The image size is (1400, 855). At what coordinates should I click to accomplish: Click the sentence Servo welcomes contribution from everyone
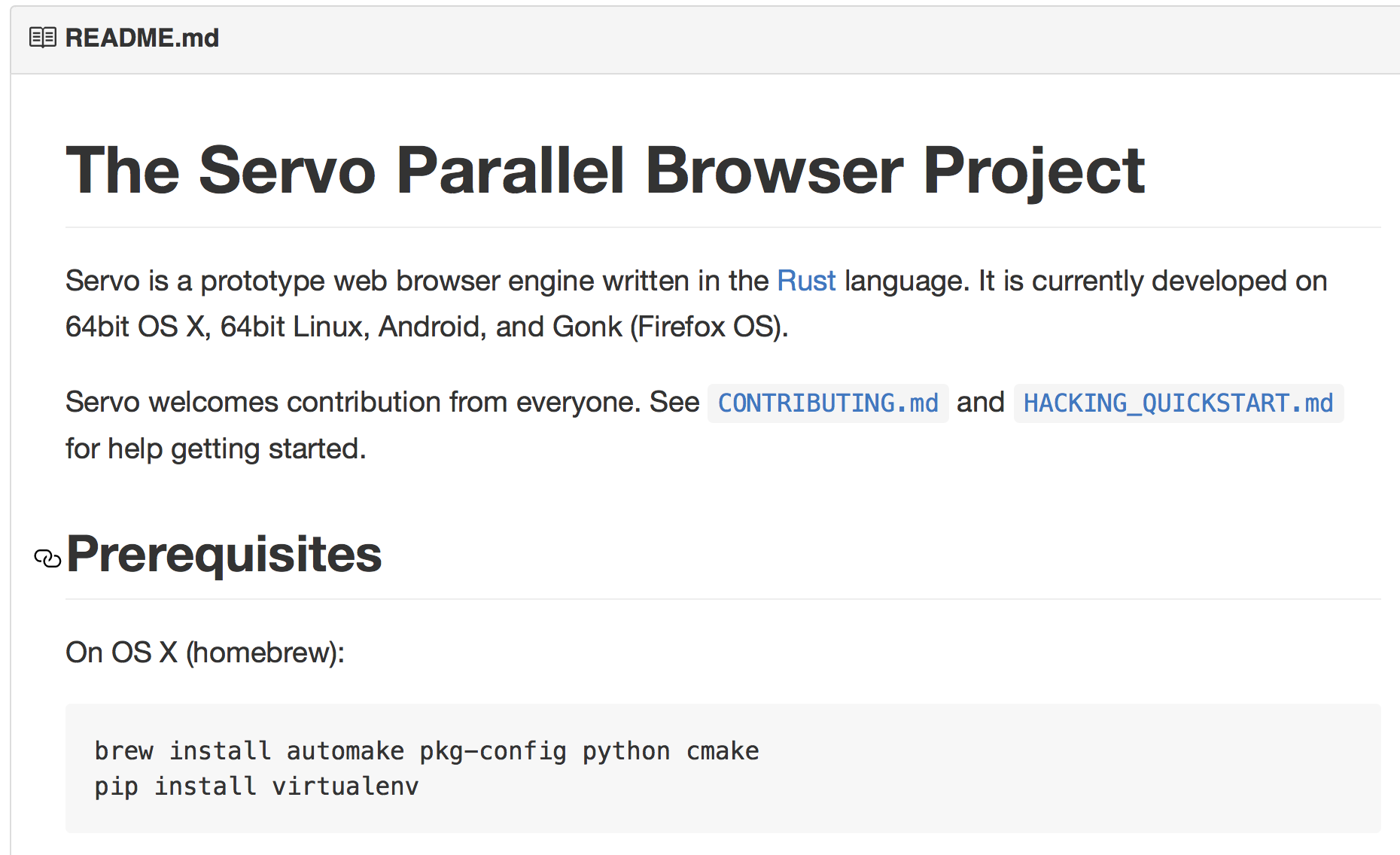(354, 402)
